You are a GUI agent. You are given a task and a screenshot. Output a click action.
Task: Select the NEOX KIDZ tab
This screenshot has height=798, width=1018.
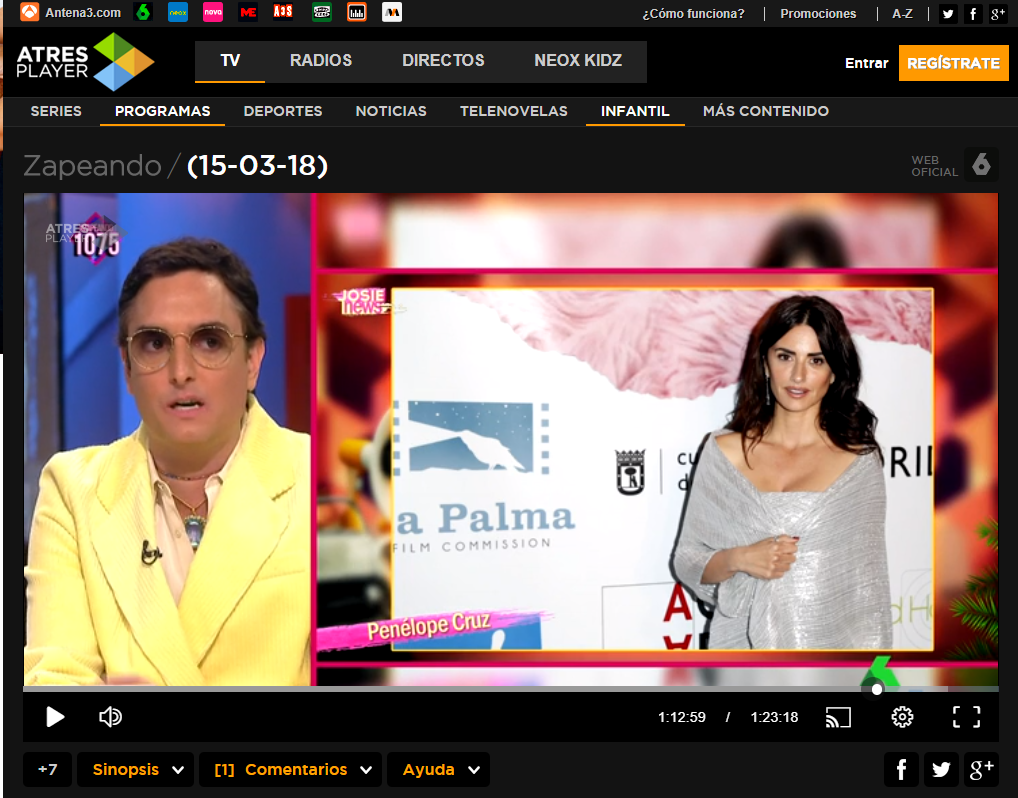[x=578, y=61]
